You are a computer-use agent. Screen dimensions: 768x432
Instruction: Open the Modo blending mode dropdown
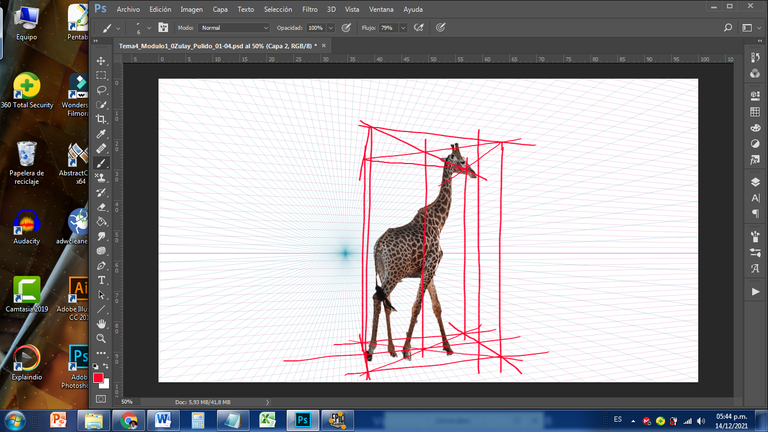click(x=234, y=28)
